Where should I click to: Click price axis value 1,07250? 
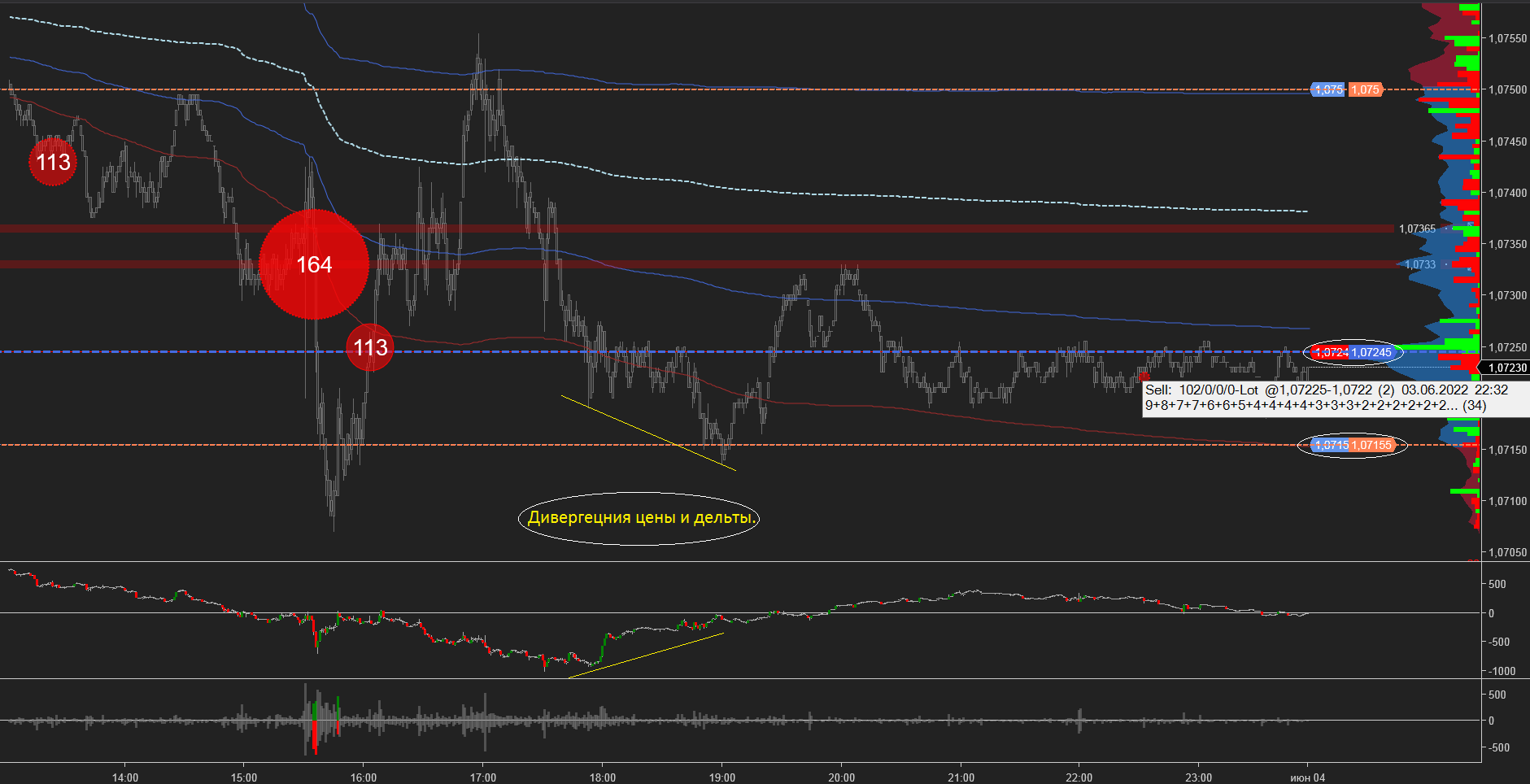[1507, 347]
